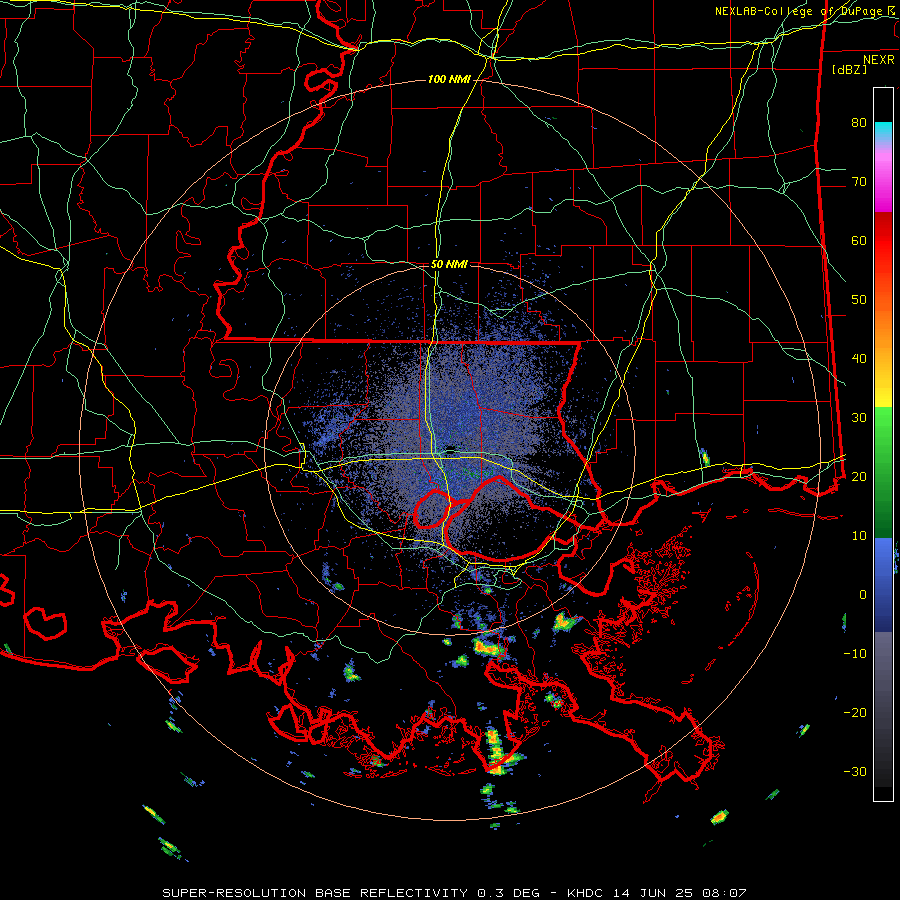Screen dimensions: 900x900
Task: Click the 100 NMI range ring label
Action: (449, 79)
